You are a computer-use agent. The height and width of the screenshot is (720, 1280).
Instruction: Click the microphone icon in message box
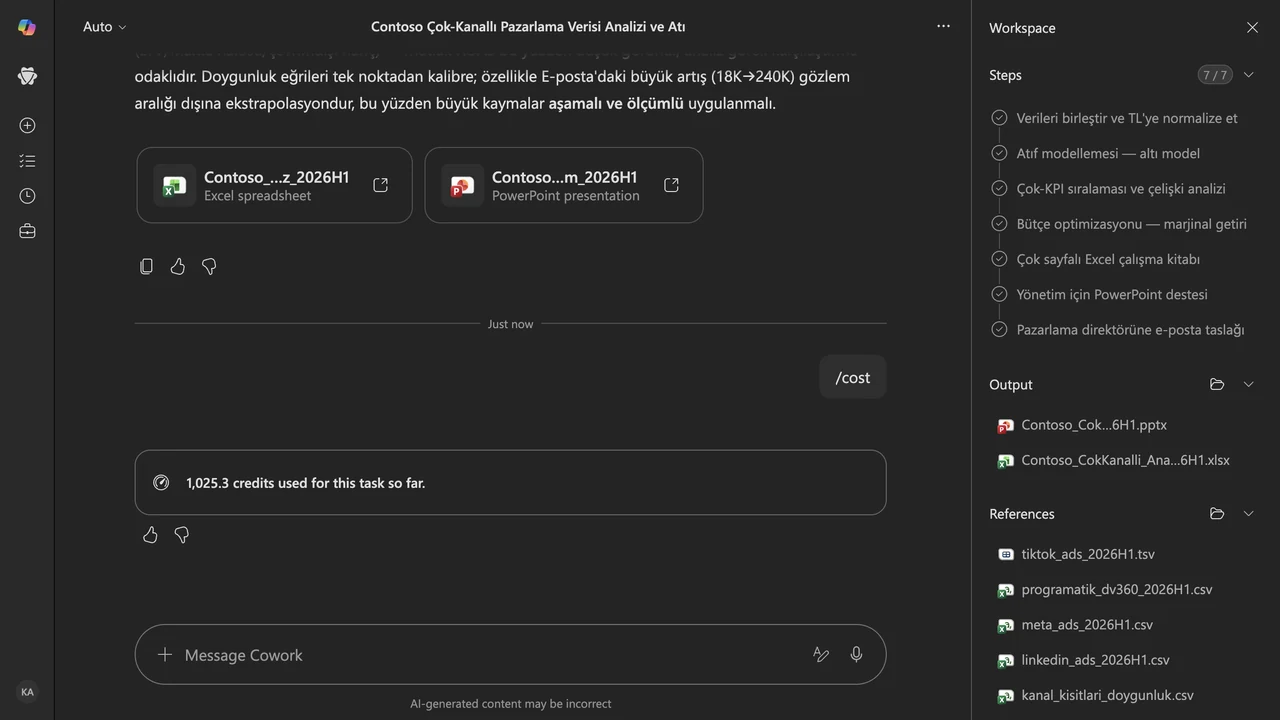(x=856, y=655)
